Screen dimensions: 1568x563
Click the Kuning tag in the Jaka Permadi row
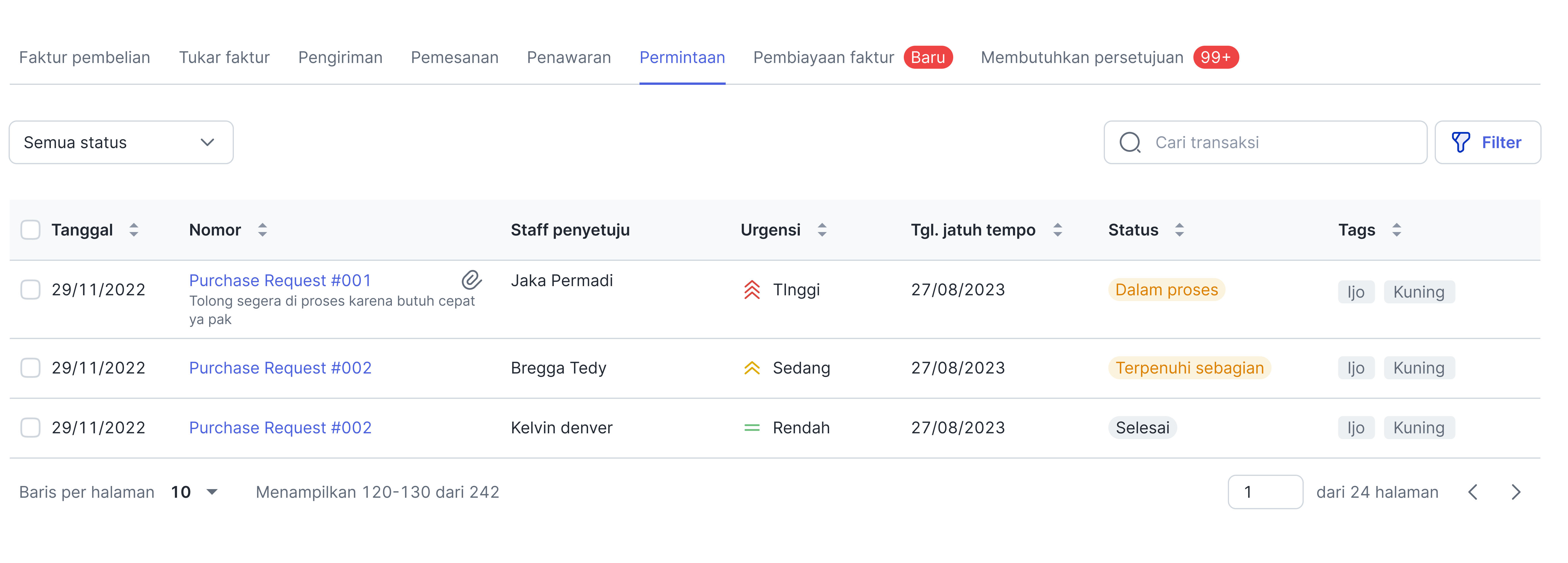[x=1419, y=292]
